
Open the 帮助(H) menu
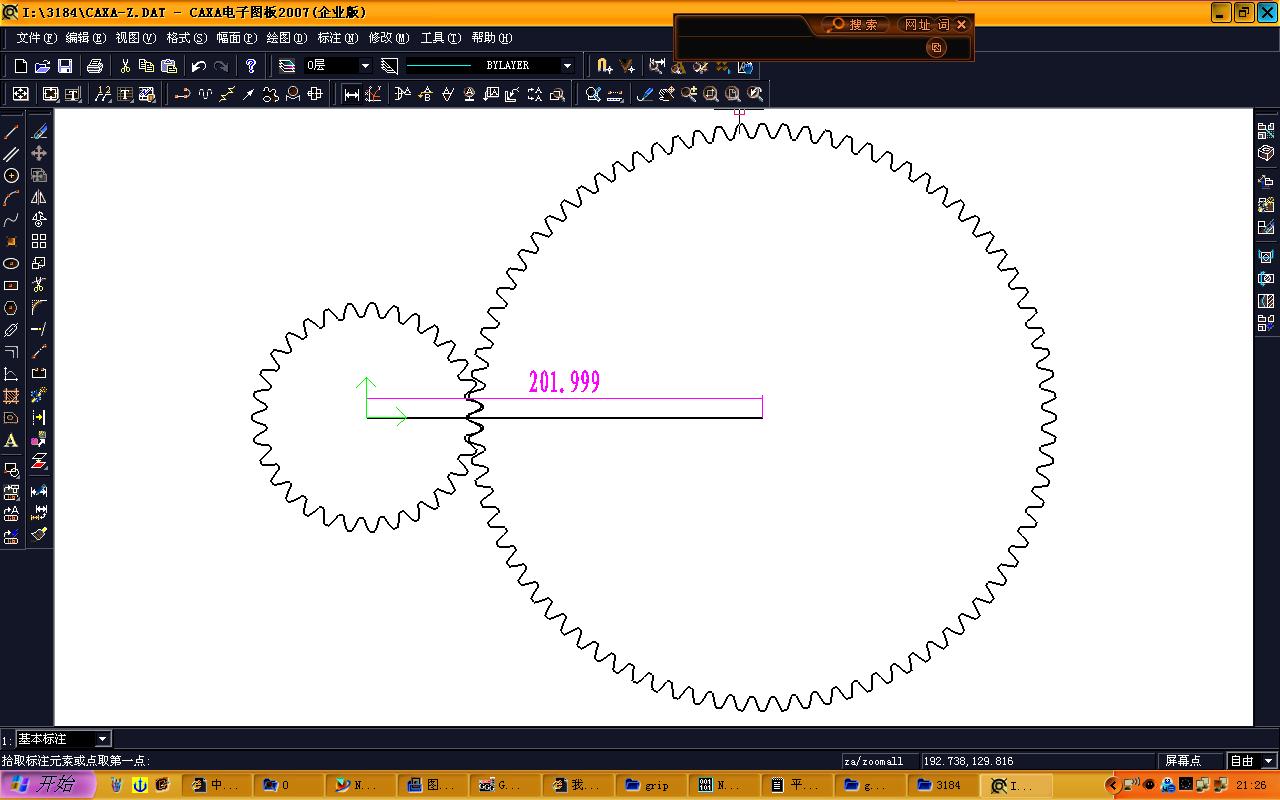491,38
